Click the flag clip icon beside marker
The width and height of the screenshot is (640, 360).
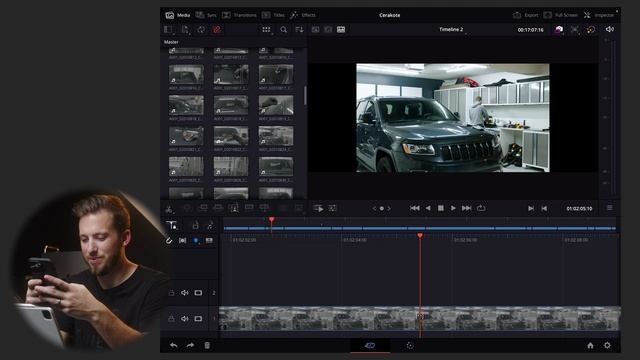tap(209, 241)
